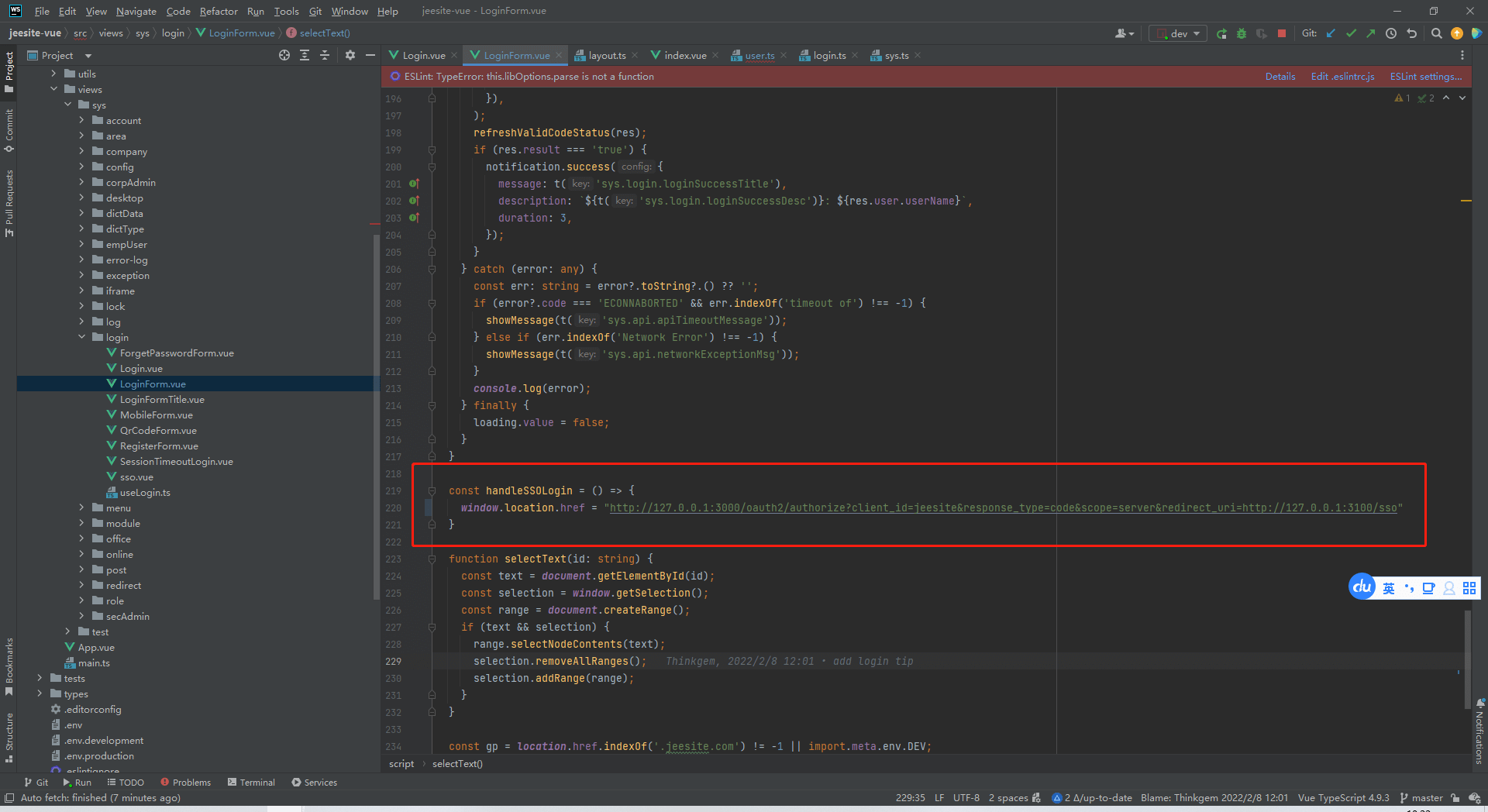Click the Git commit checkmark icon

pyautogui.click(x=1351, y=33)
